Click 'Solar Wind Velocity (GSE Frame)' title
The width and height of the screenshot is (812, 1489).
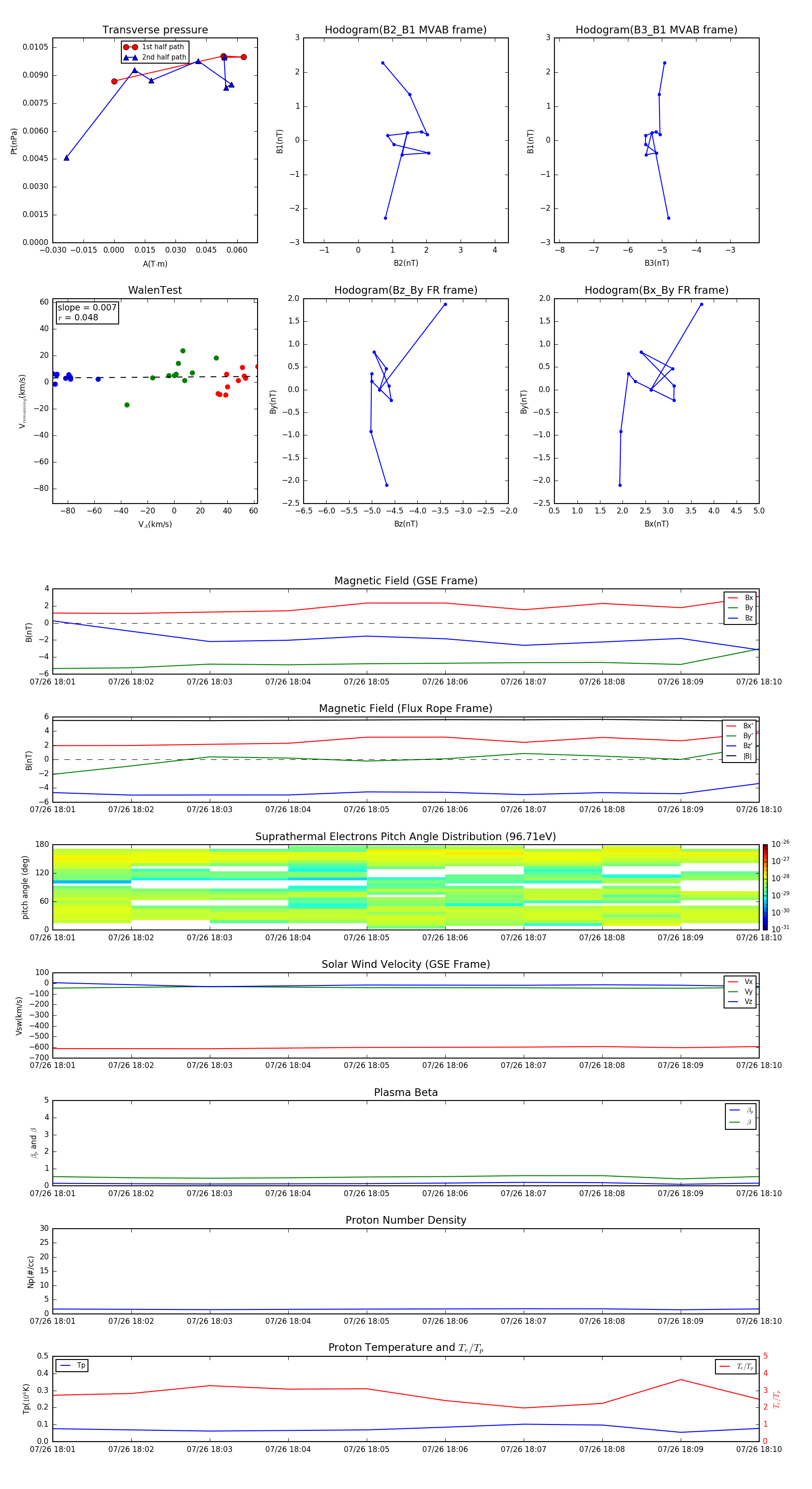pyautogui.click(x=406, y=964)
